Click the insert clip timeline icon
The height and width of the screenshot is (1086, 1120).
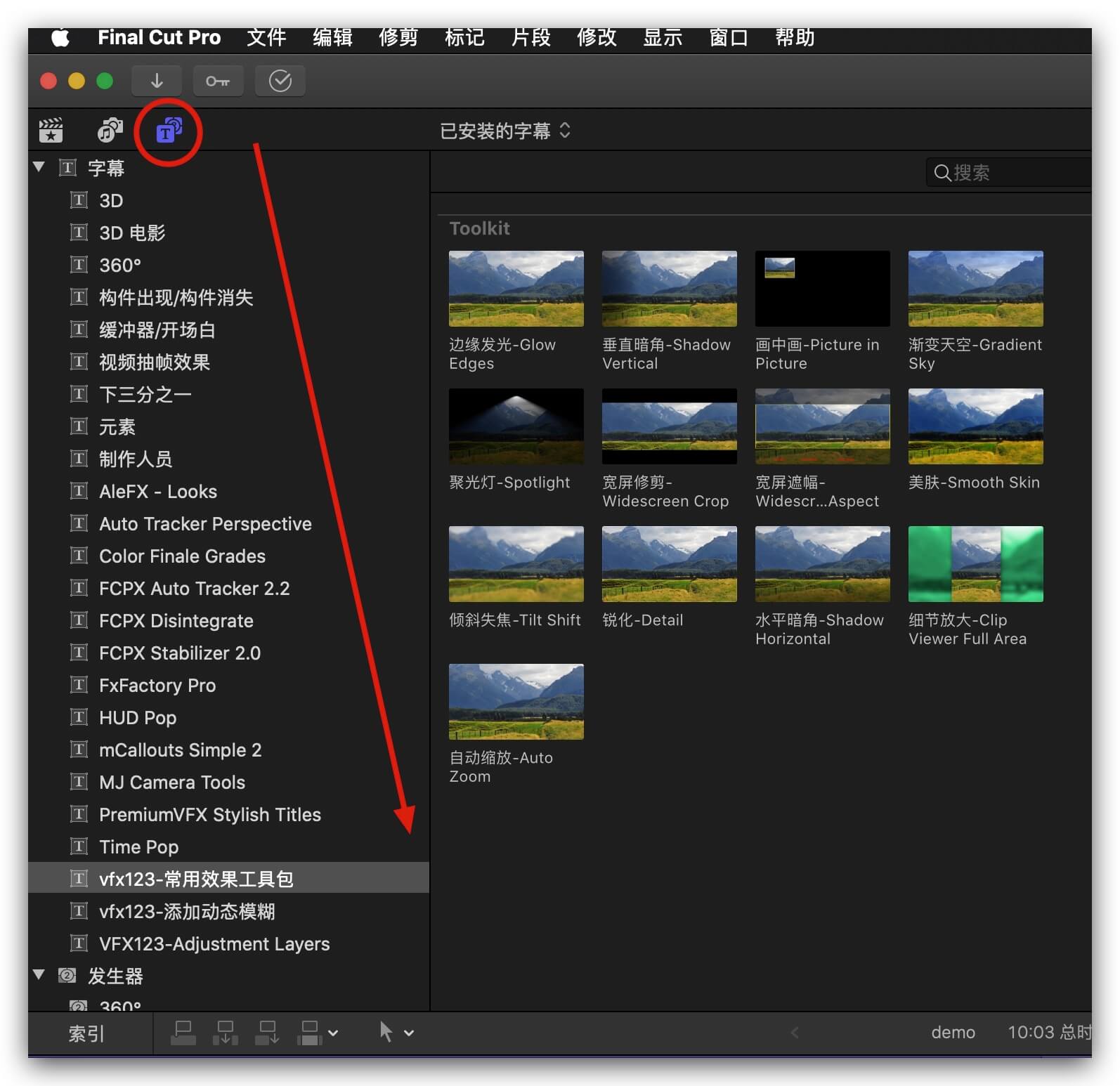(x=226, y=1033)
